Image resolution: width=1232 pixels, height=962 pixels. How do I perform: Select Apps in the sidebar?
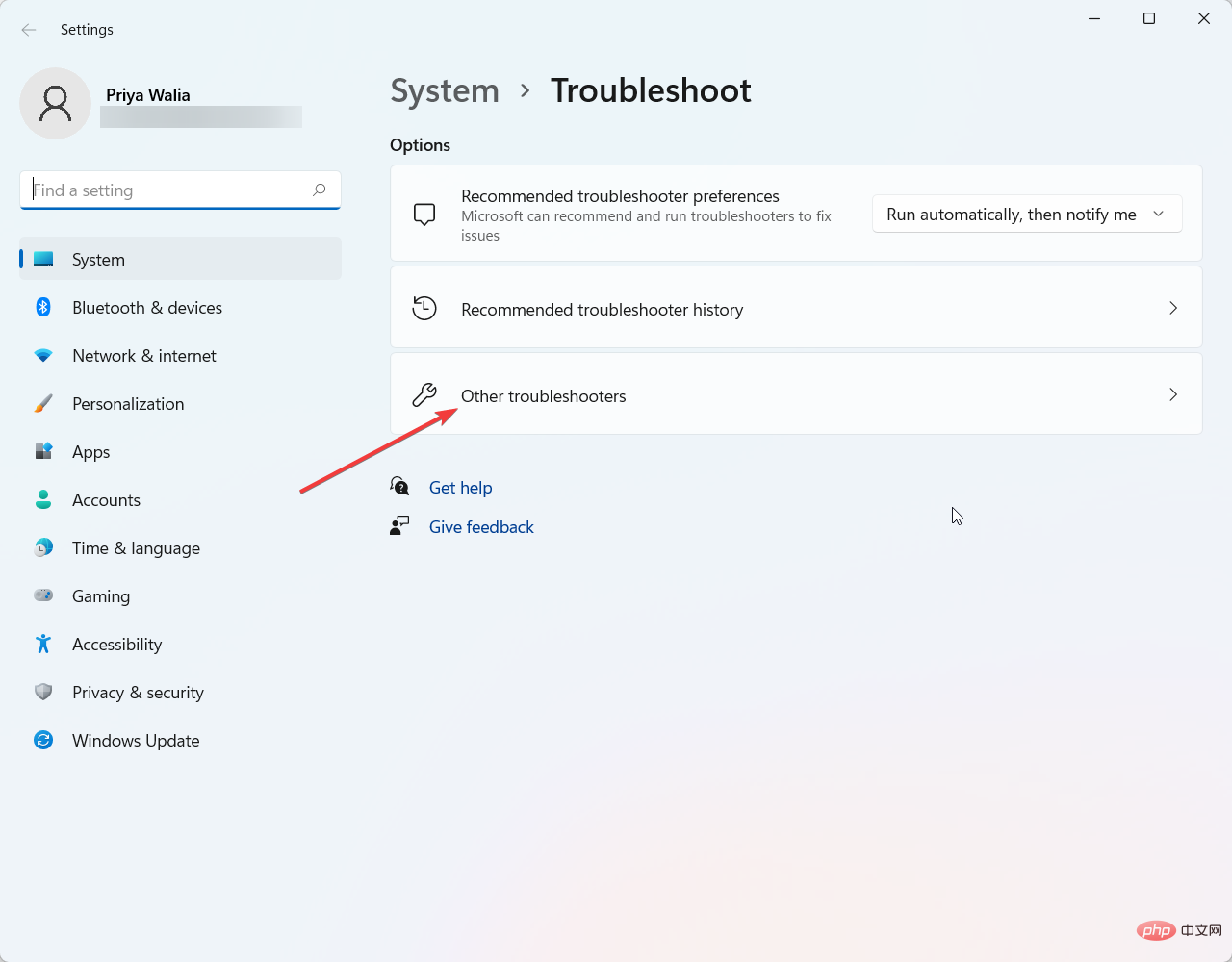pos(181,452)
